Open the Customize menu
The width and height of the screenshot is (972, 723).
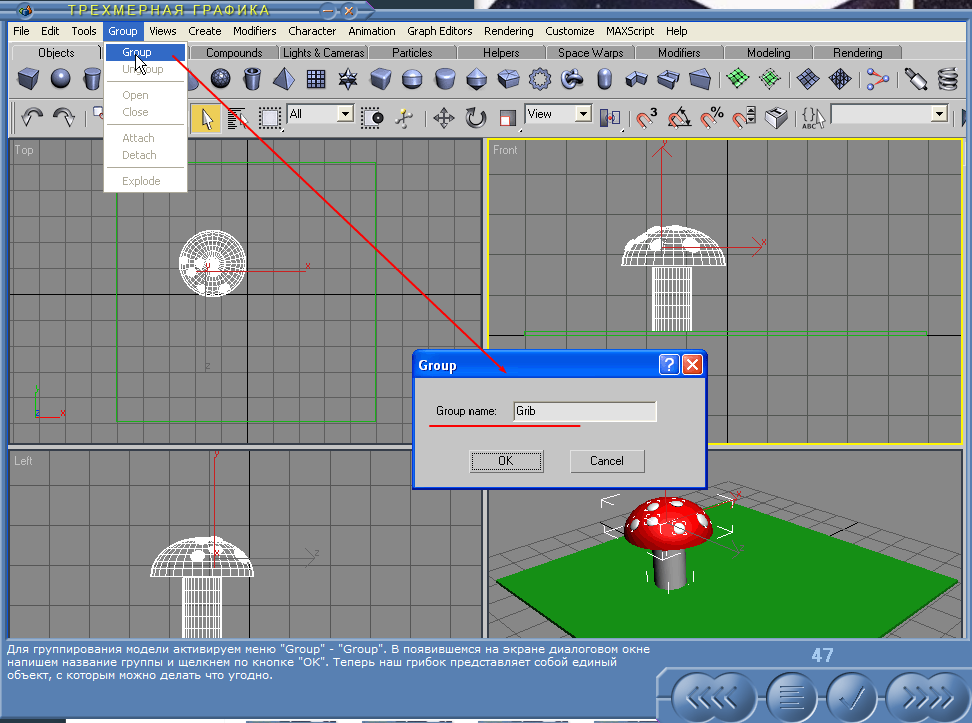pyautogui.click(x=570, y=31)
